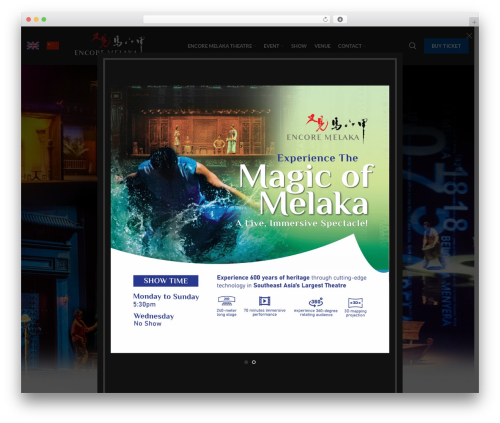This screenshot has width=500, height=423.
Task: Click 'Southeast Asia's Largest Theatre' text
Action: [x=300, y=285]
